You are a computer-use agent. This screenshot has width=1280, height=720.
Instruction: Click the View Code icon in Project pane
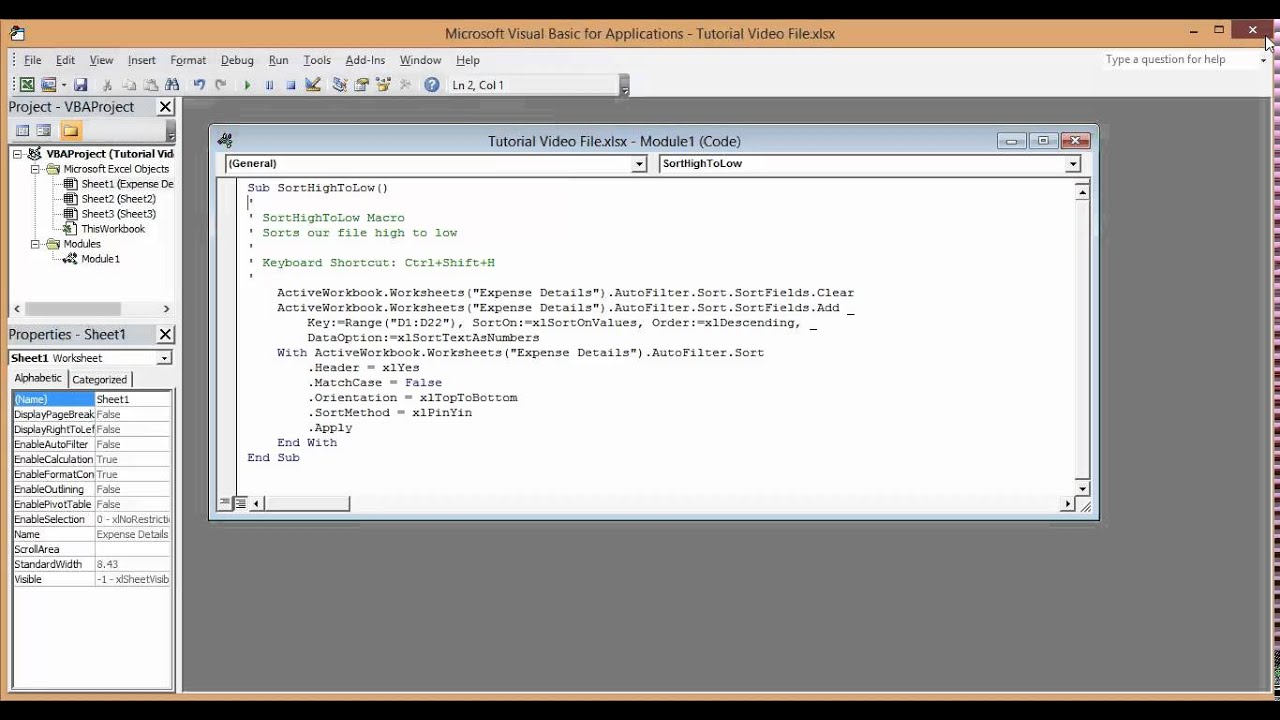[23, 130]
